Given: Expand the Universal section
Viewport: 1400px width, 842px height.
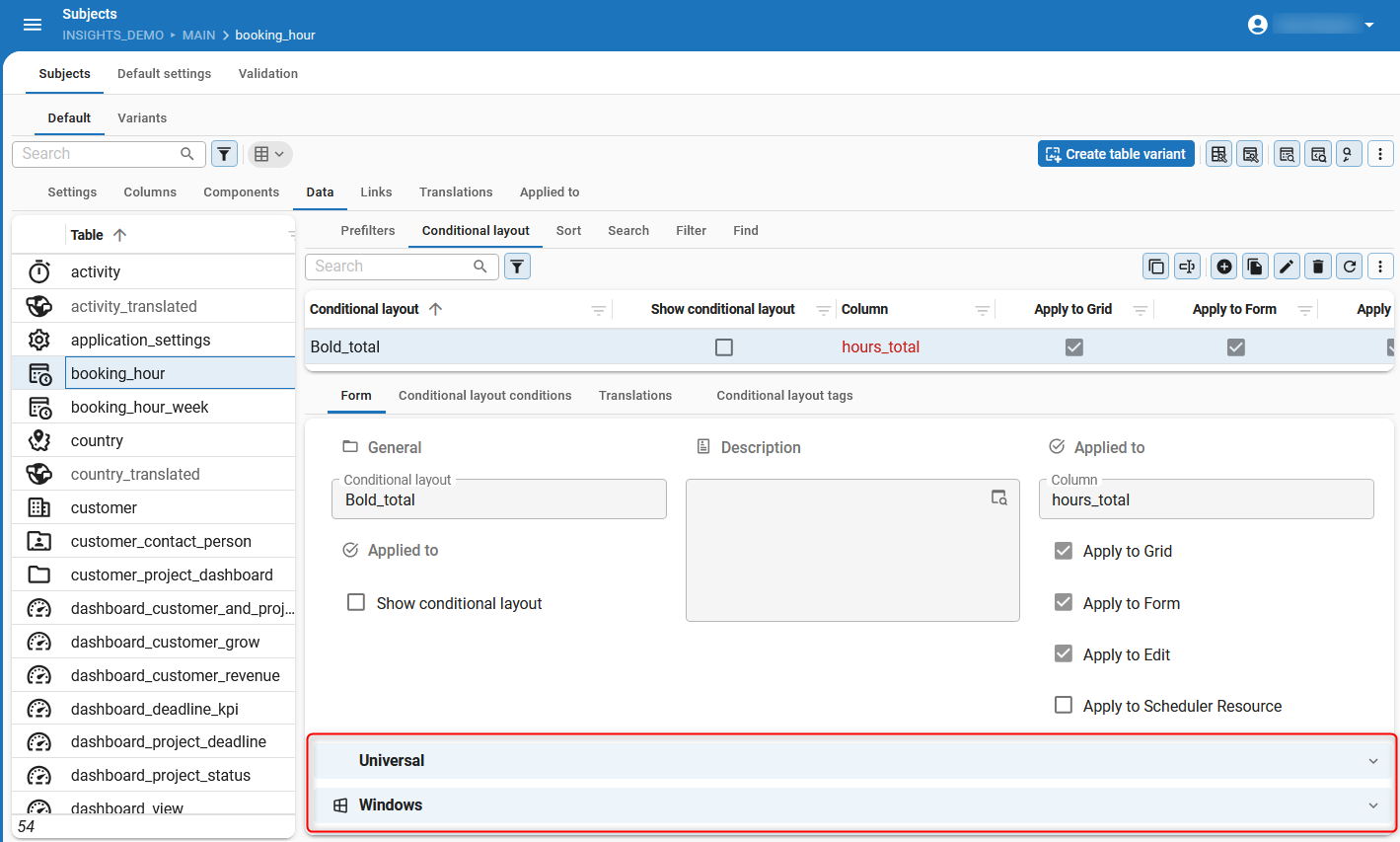Looking at the screenshot, I should (850, 760).
